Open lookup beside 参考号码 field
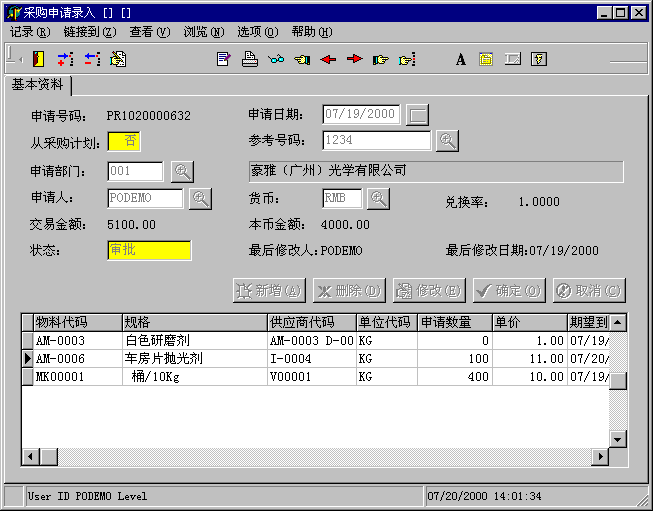 point(447,141)
